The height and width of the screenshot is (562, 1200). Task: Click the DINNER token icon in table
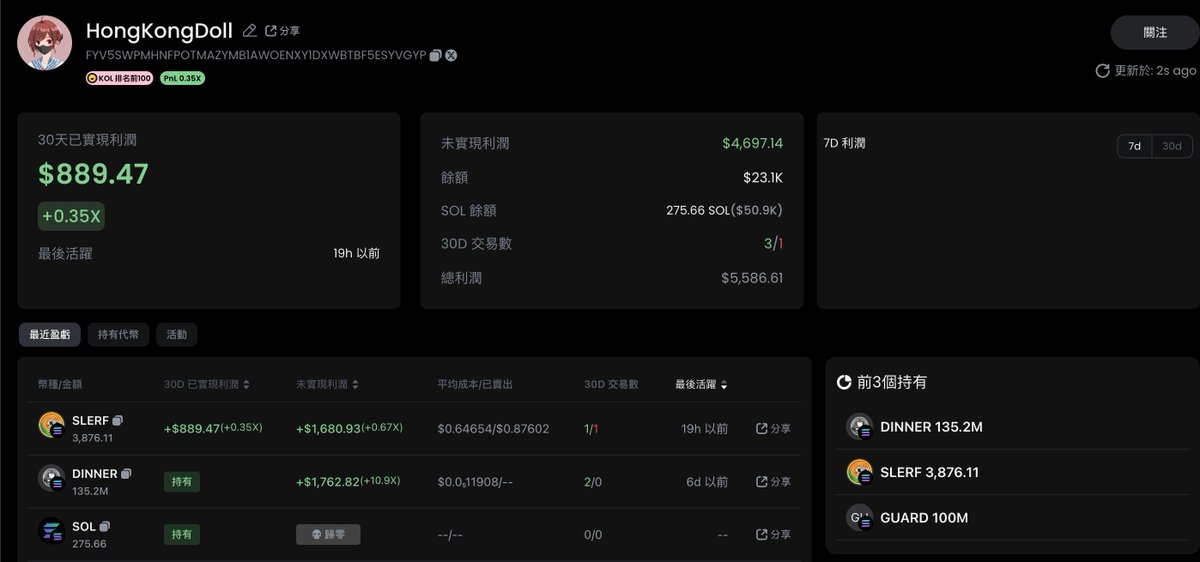click(x=51, y=479)
